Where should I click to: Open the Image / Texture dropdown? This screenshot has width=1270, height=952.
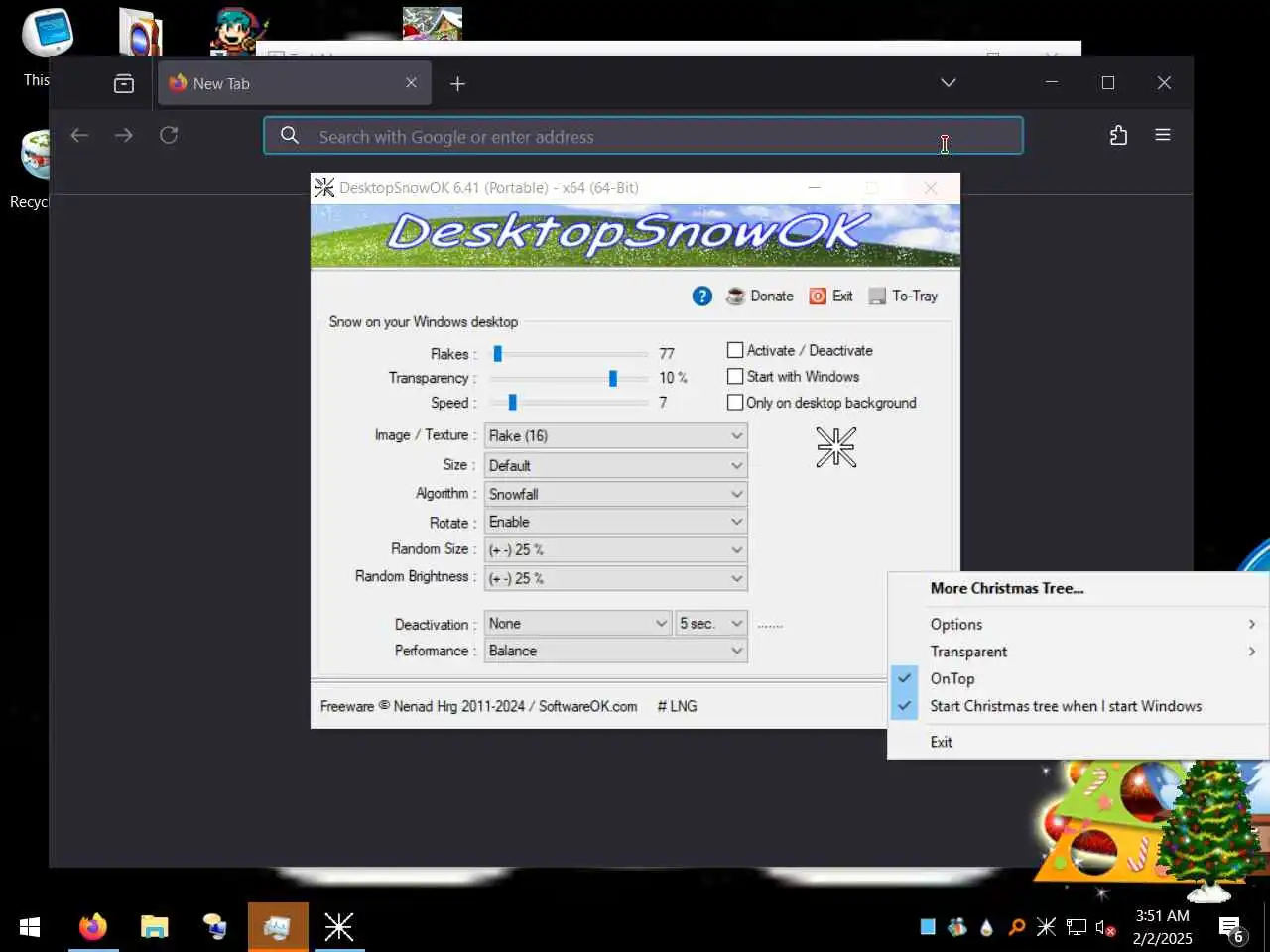point(615,435)
